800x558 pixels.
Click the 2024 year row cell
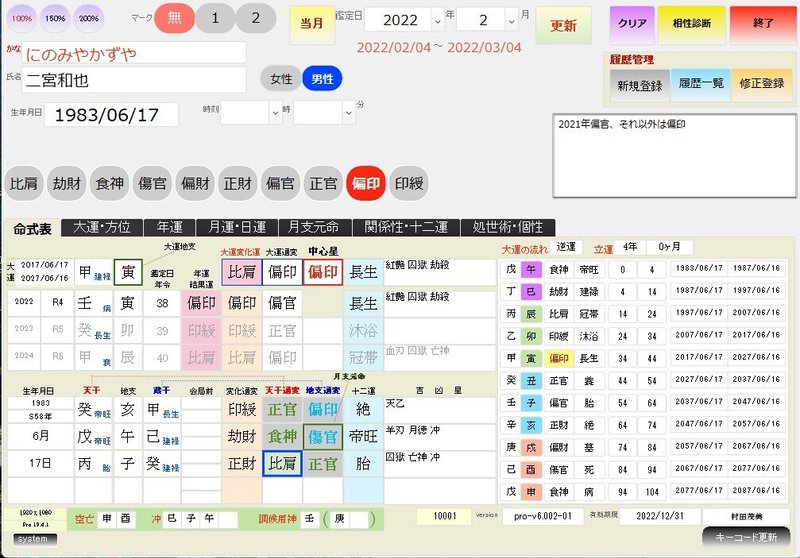(x=24, y=357)
